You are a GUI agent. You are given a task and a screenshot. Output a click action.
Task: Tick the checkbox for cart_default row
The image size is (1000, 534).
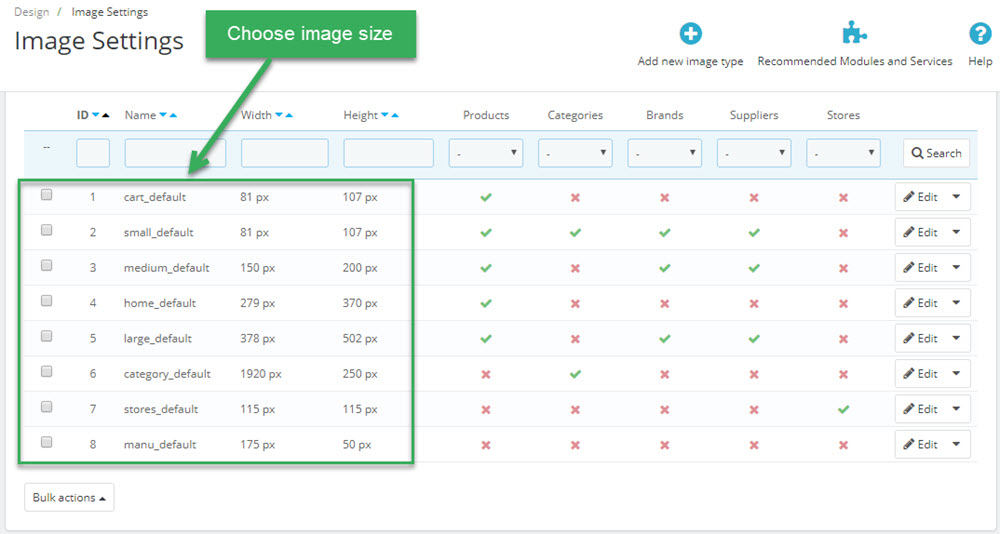[47, 195]
